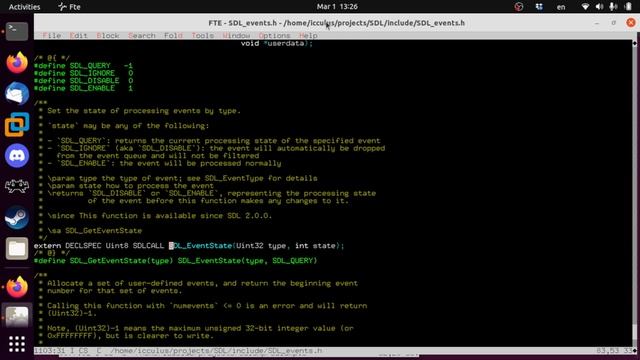The height and width of the screenshot is (360, 640).
Task: Open Thunderbird mail from the dock
Action: pyautogui.click(x=17, y=93)
